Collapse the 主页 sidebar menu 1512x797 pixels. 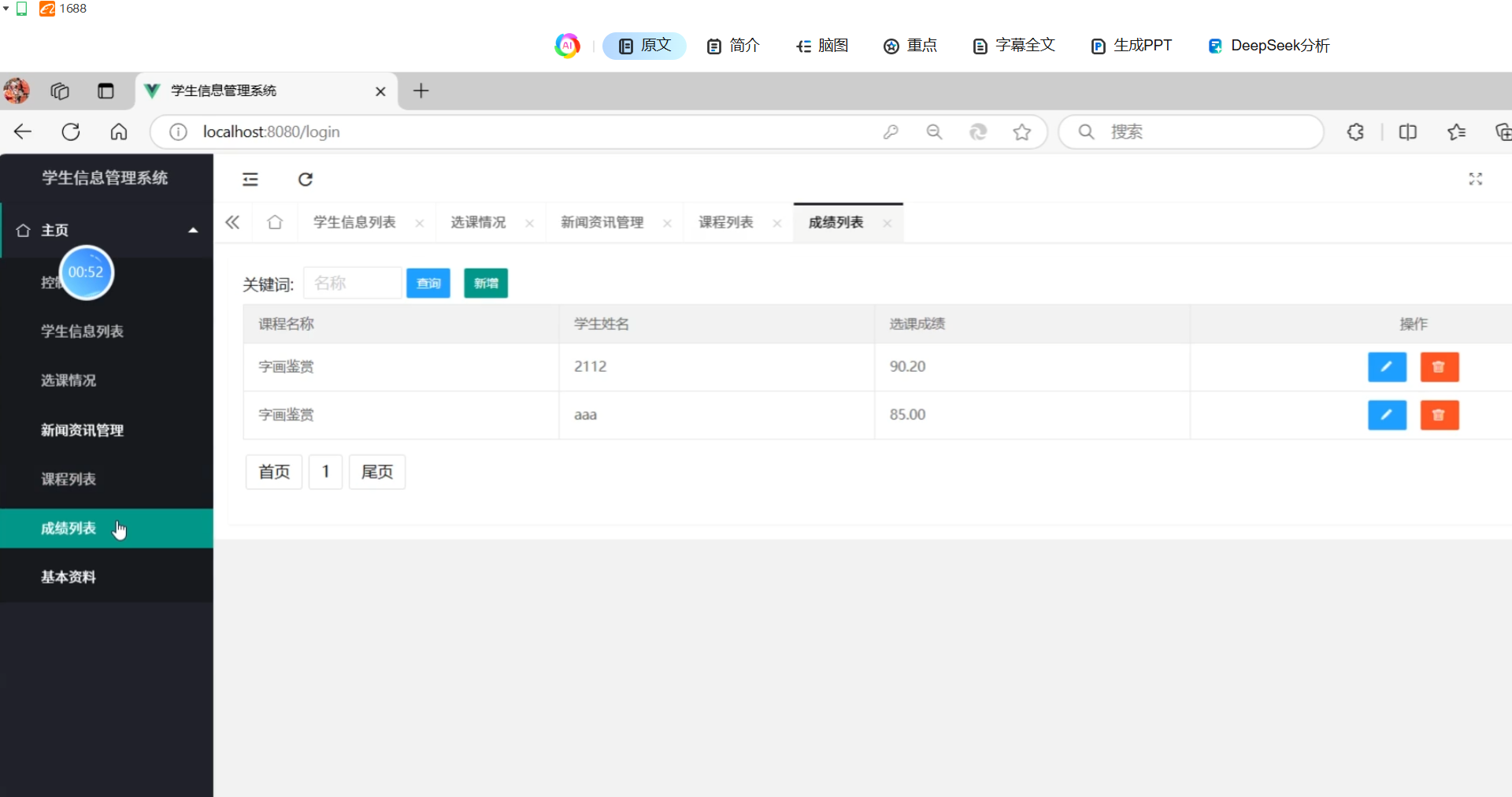193,231
